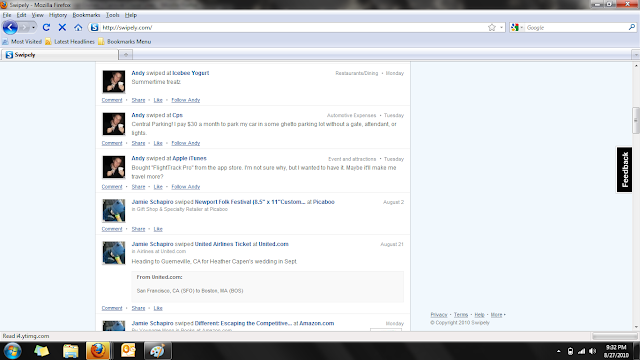The height and width of the screenshot is (360, 640).
Task: Open the File menu
Action: click(x=7, y=15)
